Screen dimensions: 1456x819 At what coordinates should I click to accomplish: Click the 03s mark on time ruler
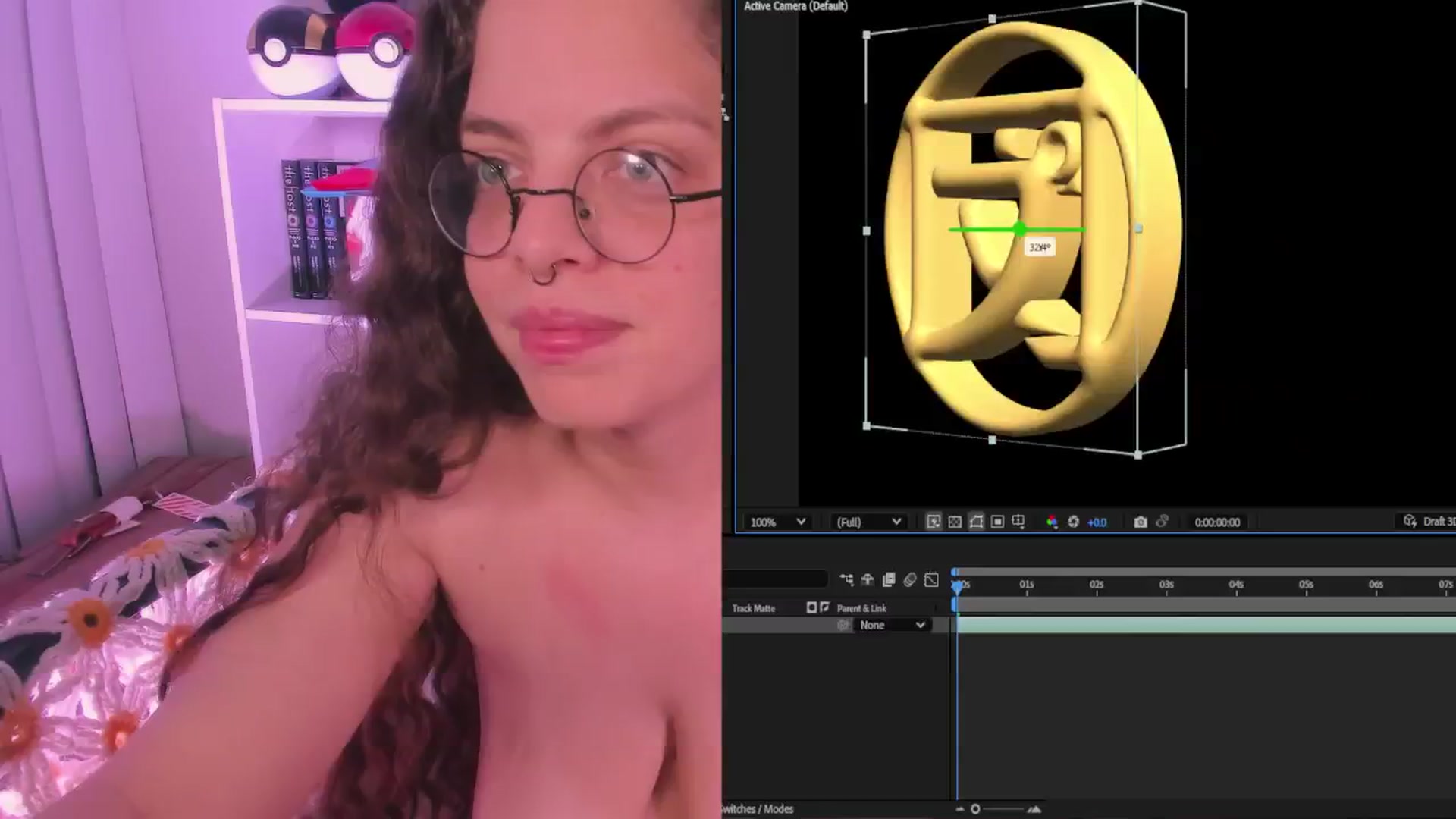(x=1166, y=585)
